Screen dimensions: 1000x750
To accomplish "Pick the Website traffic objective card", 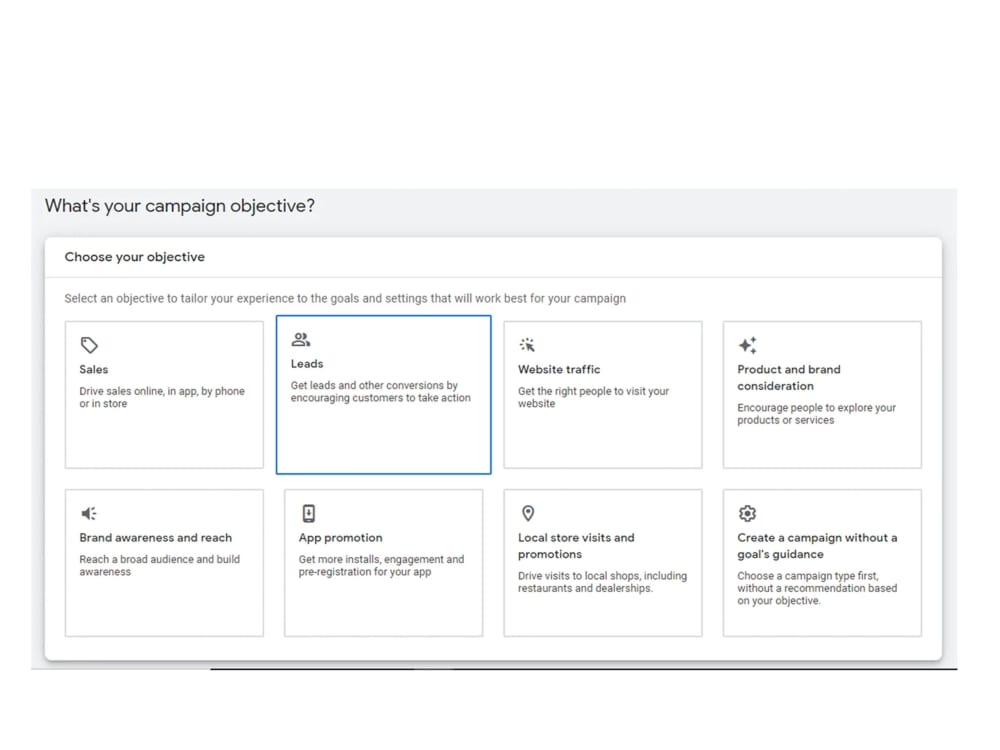I will [x=603, y=395].
